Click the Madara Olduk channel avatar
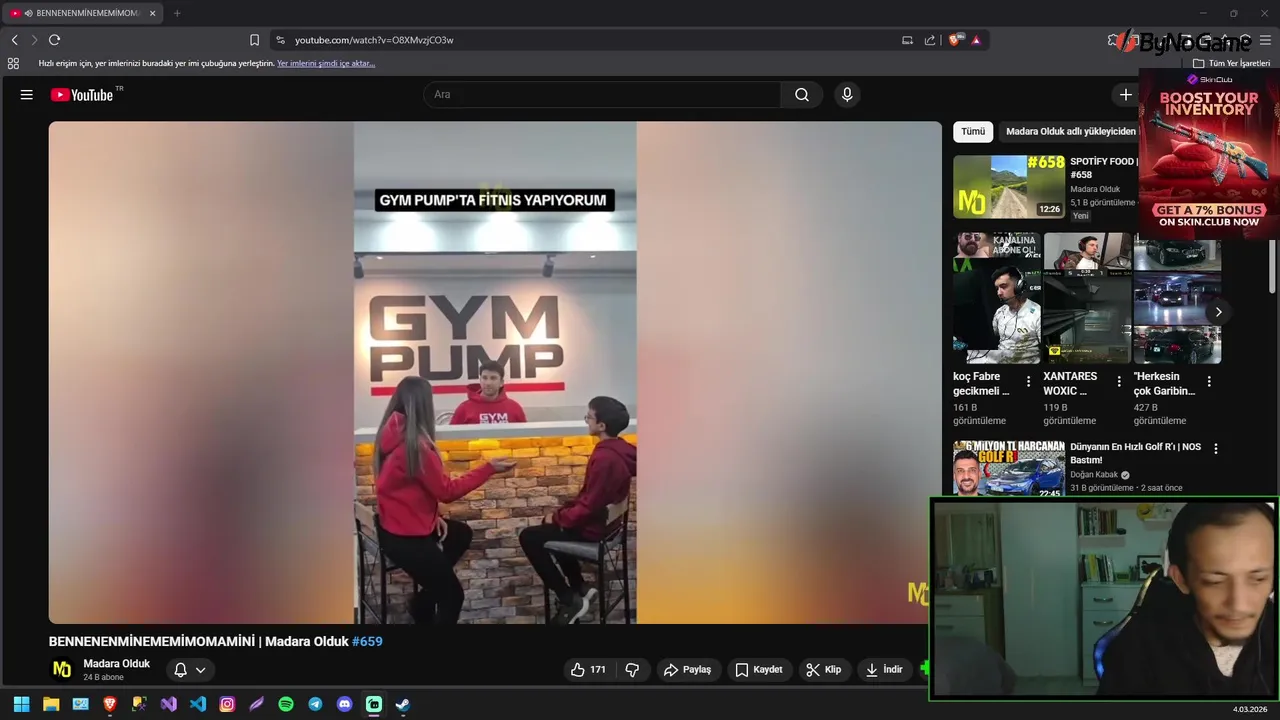The height and width of the screenshot is (720, 1280). pyautogui.click(x=62, y=670)
